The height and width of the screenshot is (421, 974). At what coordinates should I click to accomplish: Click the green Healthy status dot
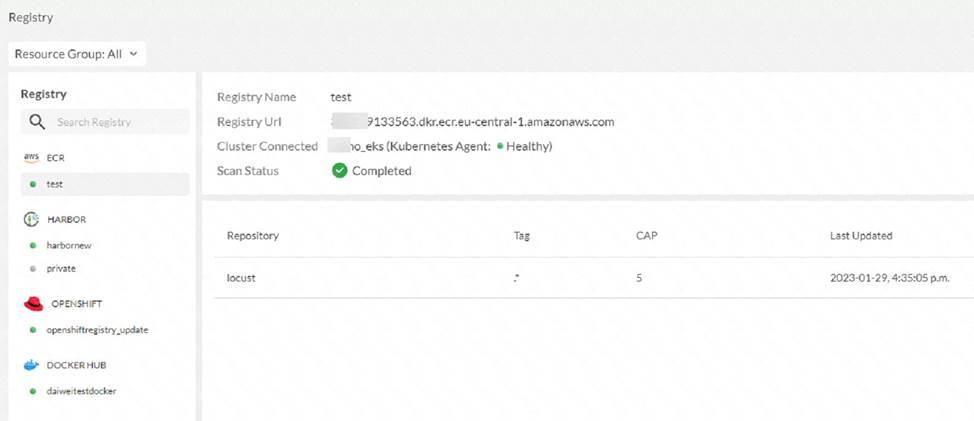click(x=500, y=147)
